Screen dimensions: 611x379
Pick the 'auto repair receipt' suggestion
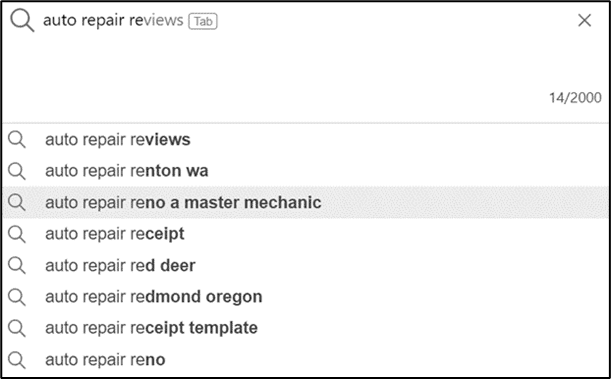306,234
